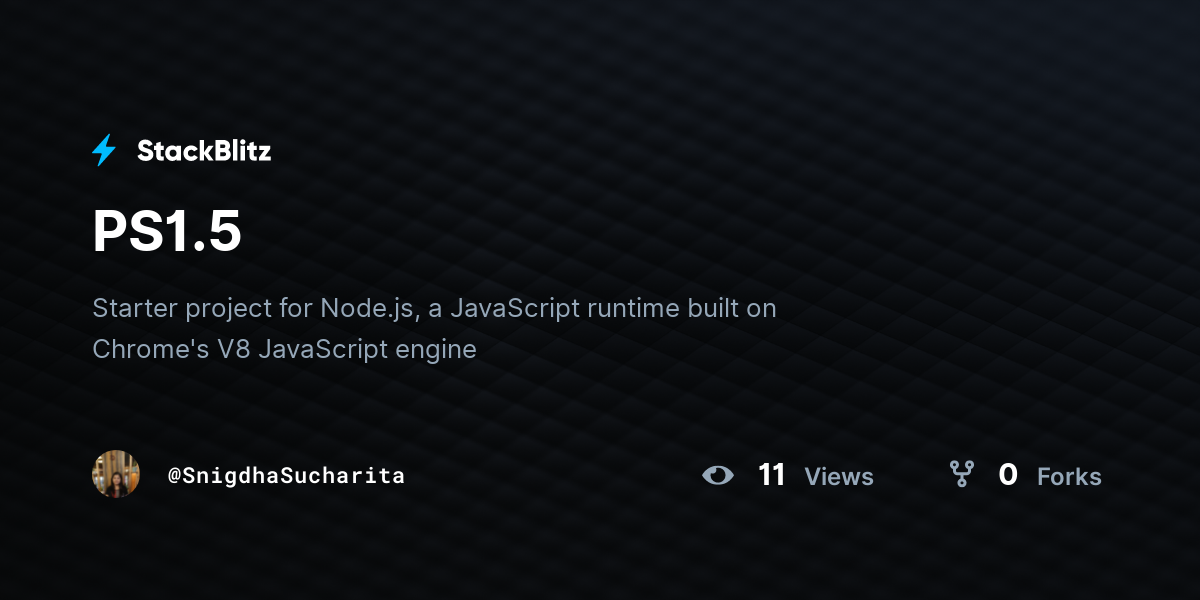Open the StackBlitz wordmark link

204,151
